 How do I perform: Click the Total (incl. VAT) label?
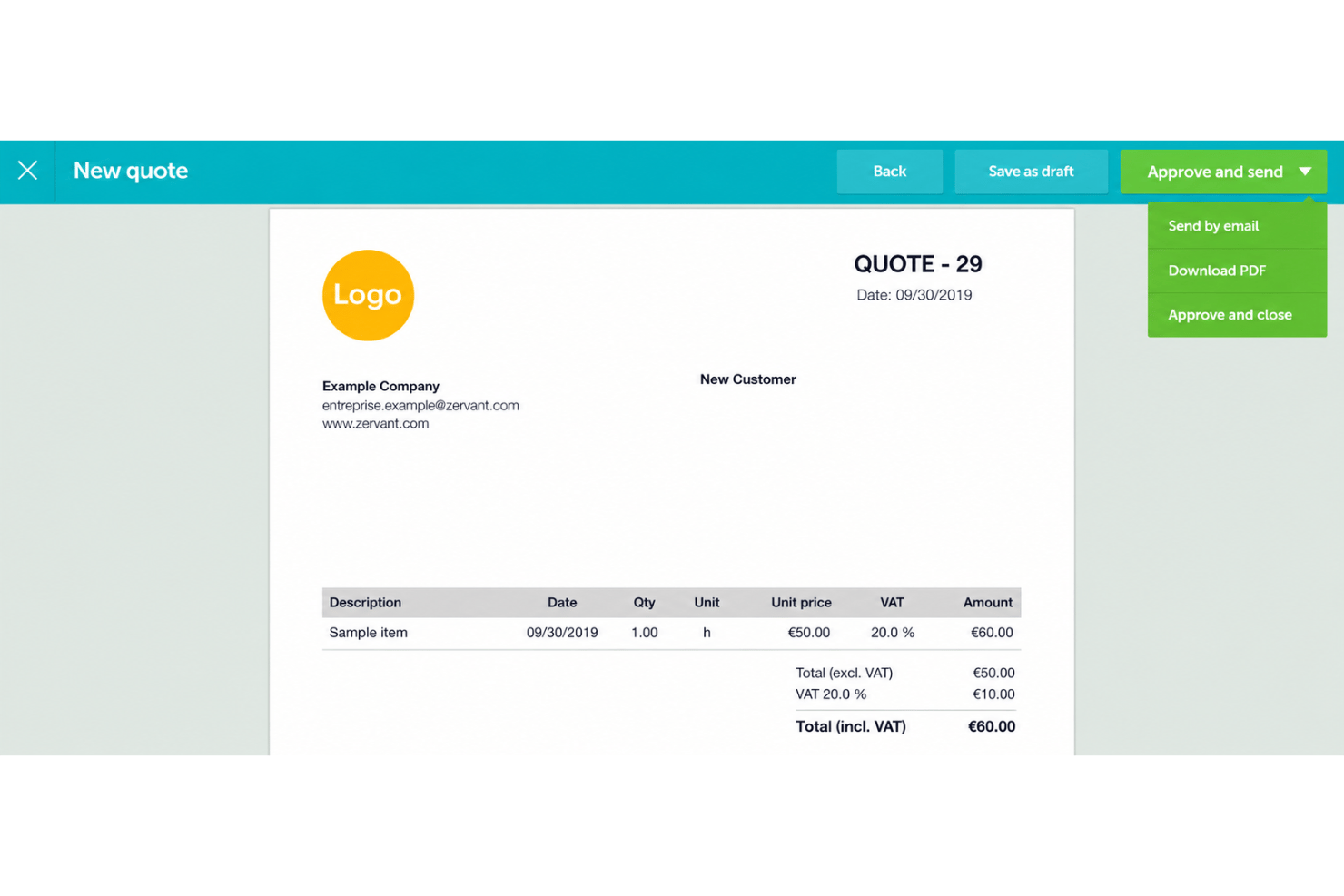pos(851,726)
